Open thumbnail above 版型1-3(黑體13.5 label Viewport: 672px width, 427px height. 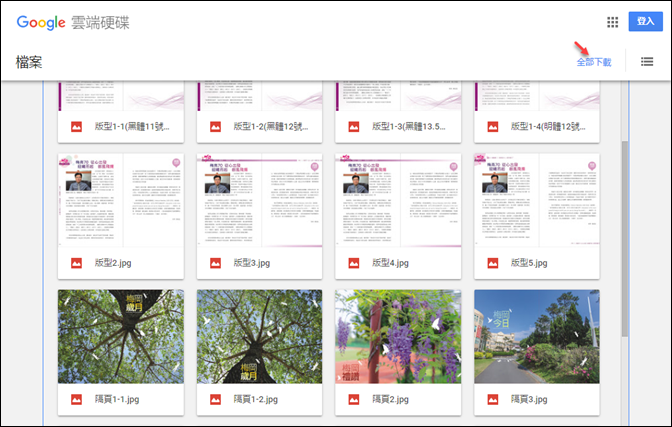[x=398, y=96]
